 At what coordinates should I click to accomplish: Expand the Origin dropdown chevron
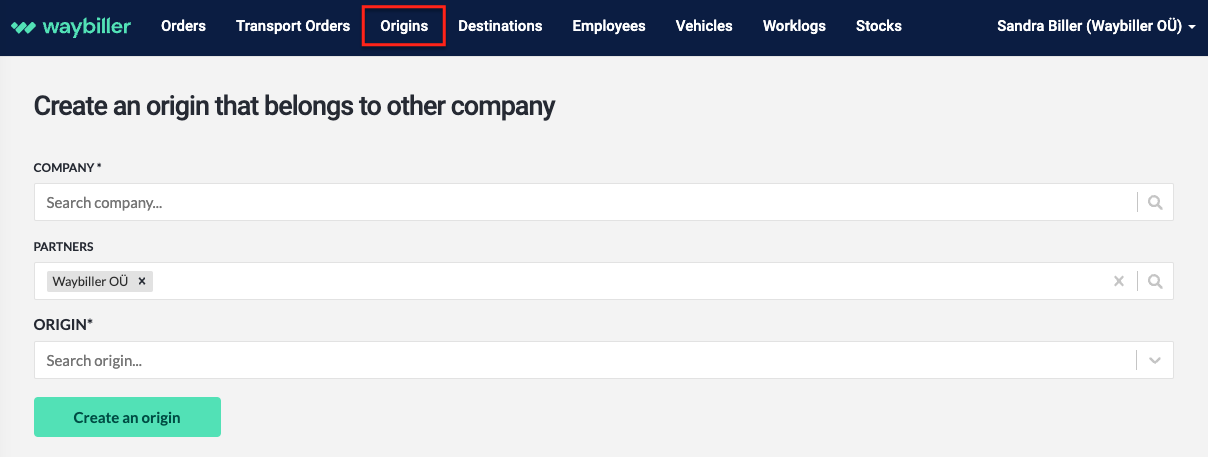[1155, 361]
